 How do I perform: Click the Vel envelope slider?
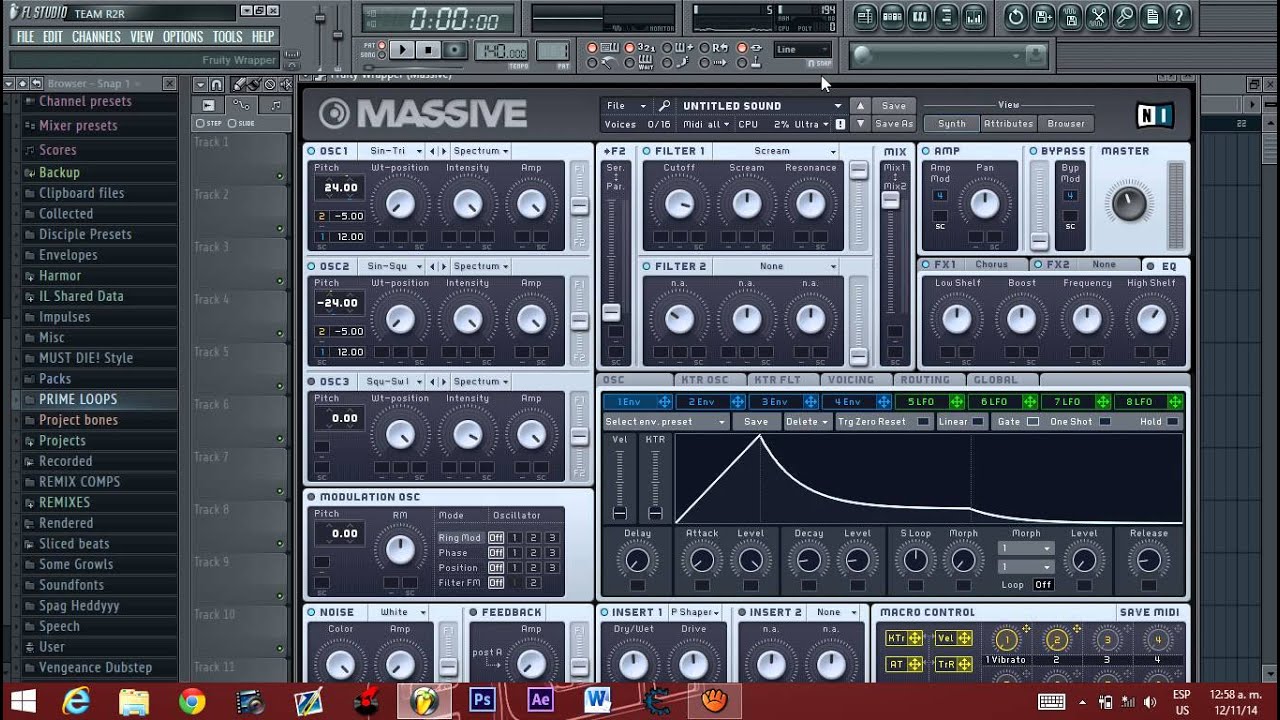(x=620, y=512)
